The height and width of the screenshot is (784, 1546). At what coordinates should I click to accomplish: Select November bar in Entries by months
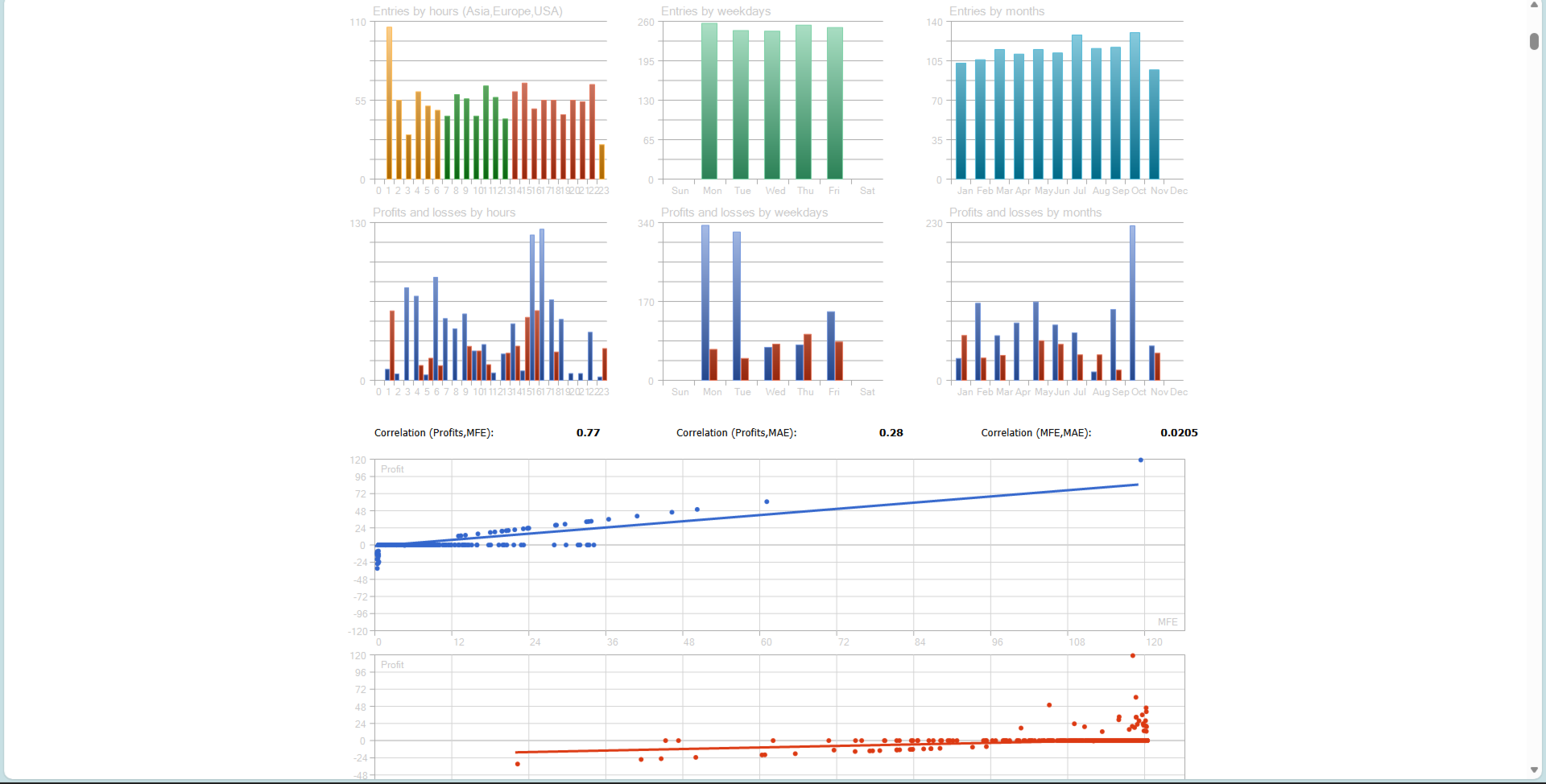(x=1154, y=125)
